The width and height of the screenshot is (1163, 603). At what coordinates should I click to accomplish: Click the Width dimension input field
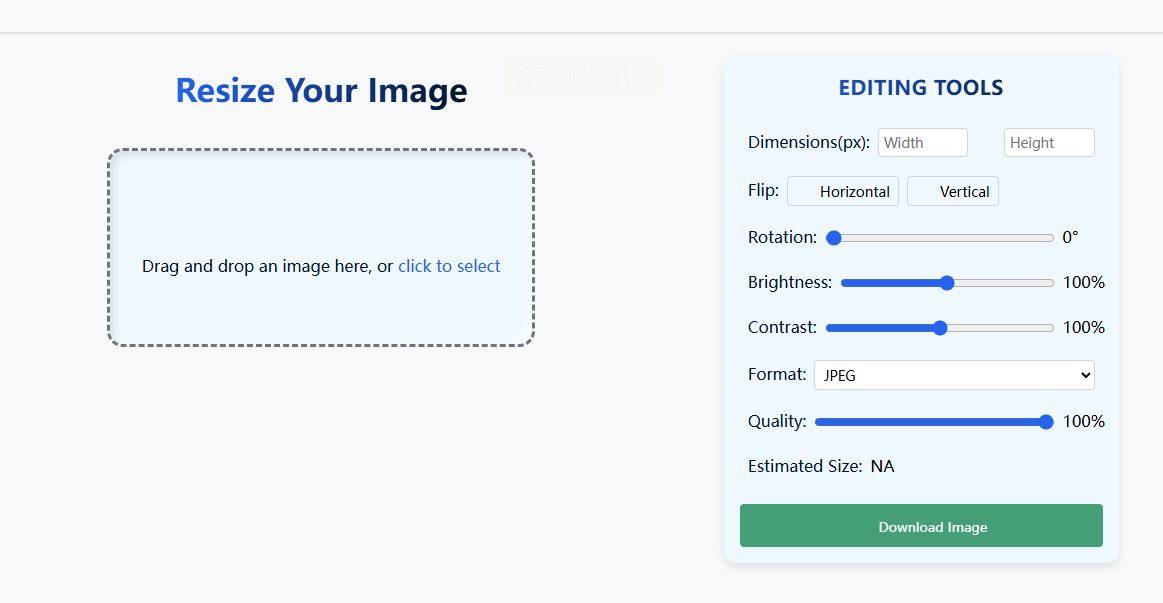point(922,143)
